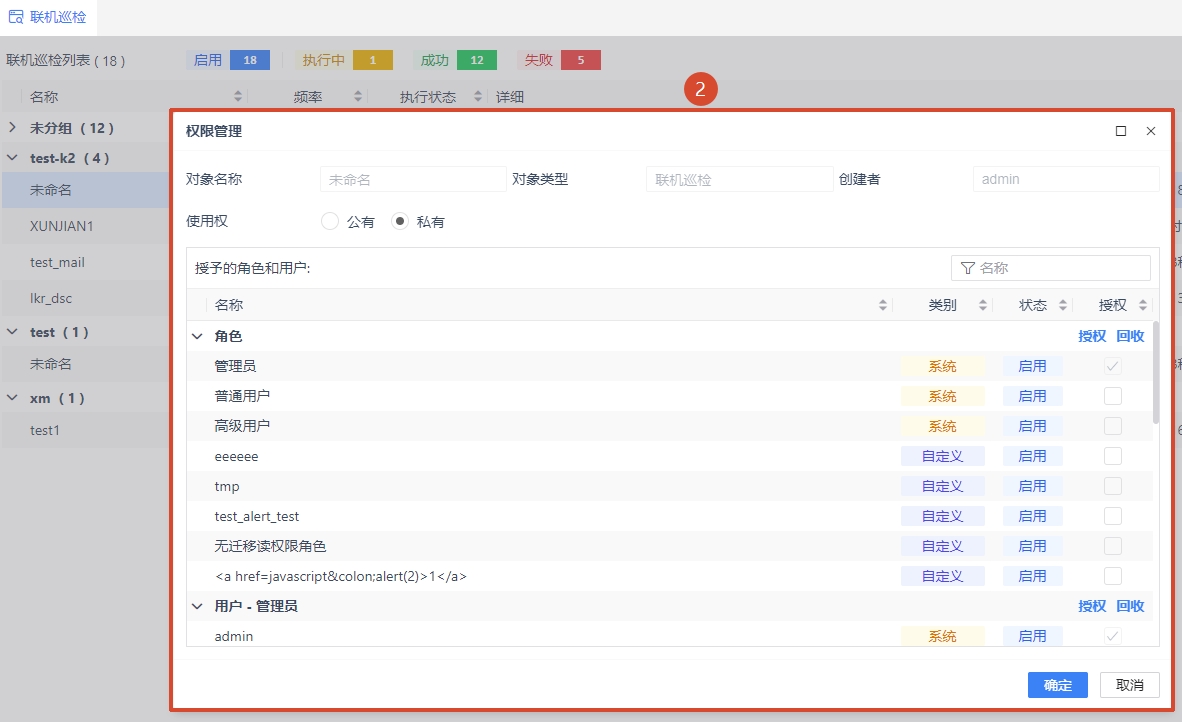Check authorization box for eeeeee
The width and height of the screenshot is (1182, 722).
(1113, 456)
